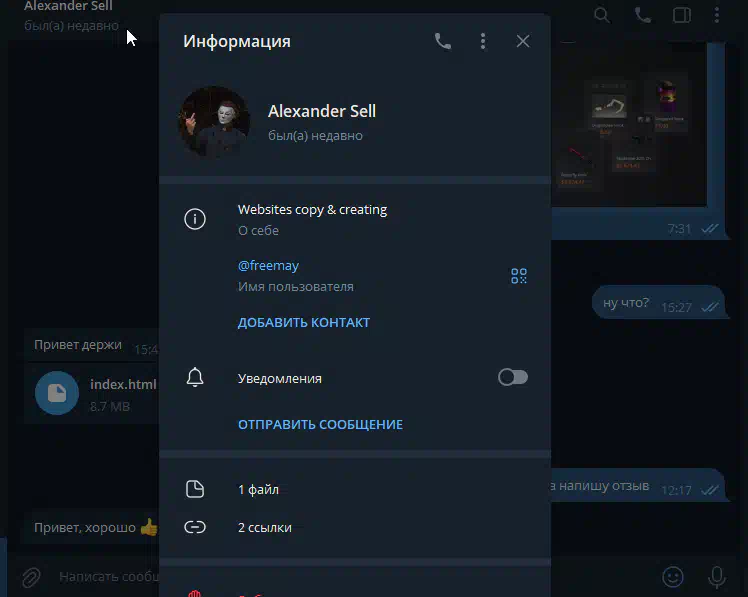This screenshot has width=748, height=597.
Task: Call Alexander Sell from the info panel
Action: click(x=443, y=42)
